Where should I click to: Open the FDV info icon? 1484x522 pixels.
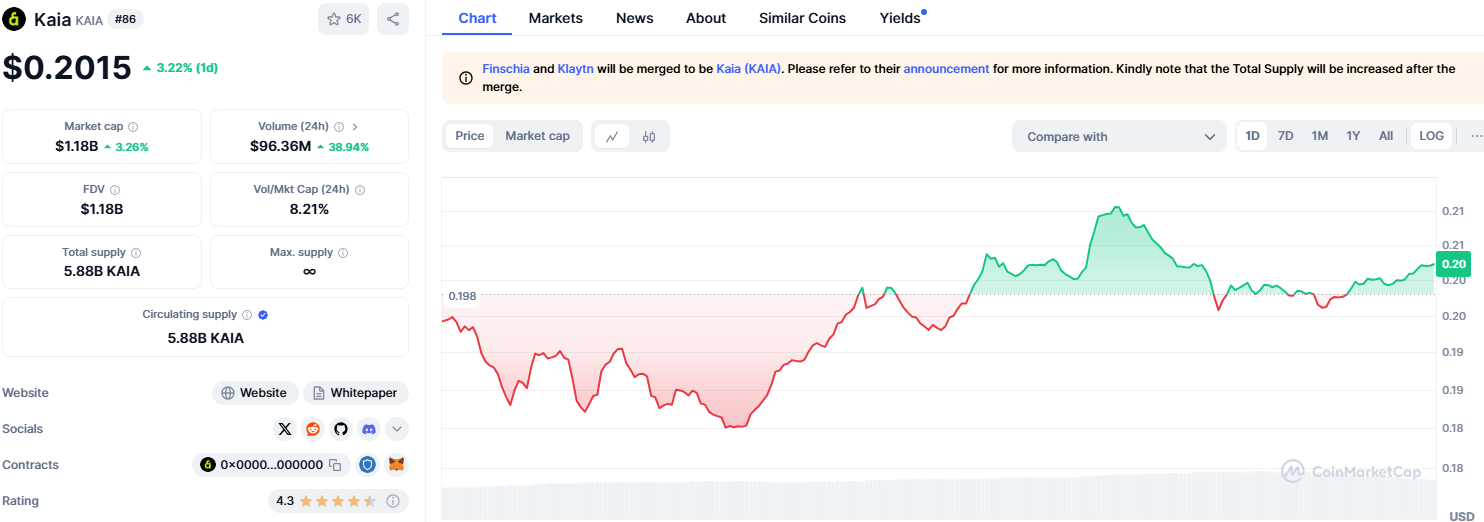pyautogui.click(x=115, y=190)
